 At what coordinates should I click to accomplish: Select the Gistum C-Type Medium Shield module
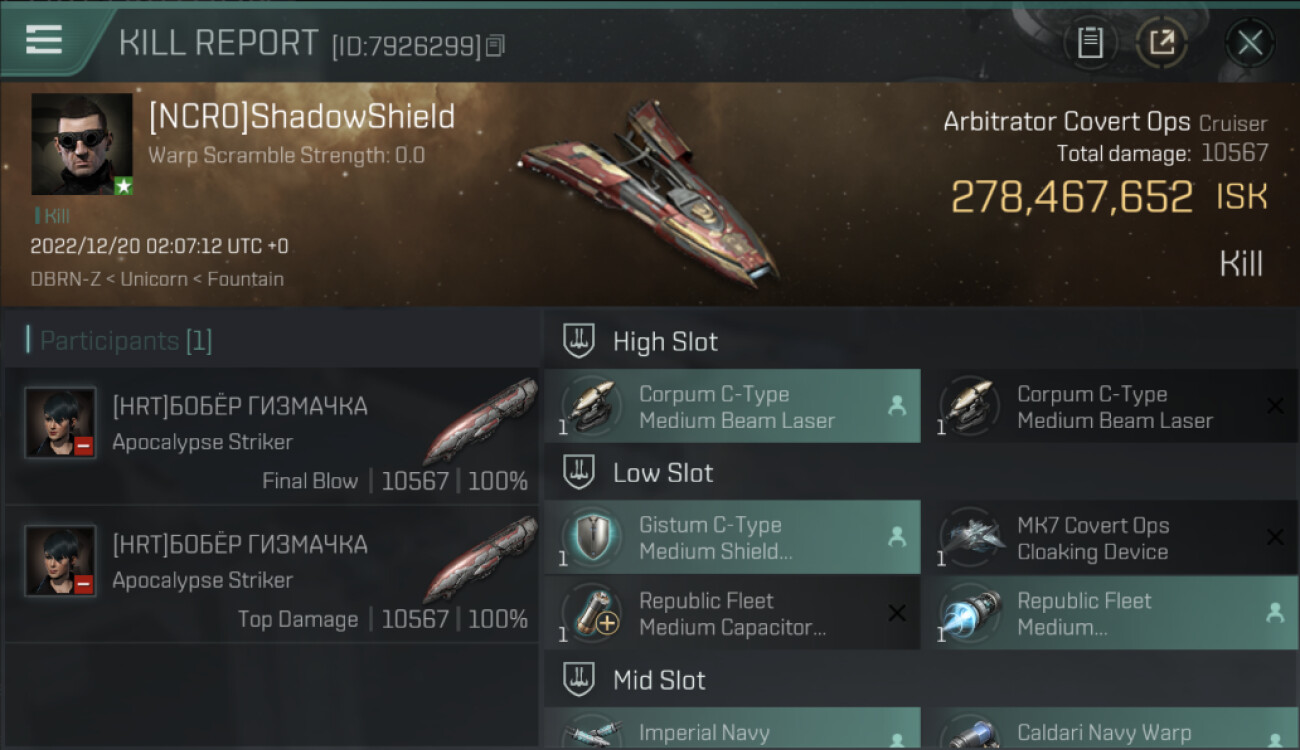click(732, 538)
